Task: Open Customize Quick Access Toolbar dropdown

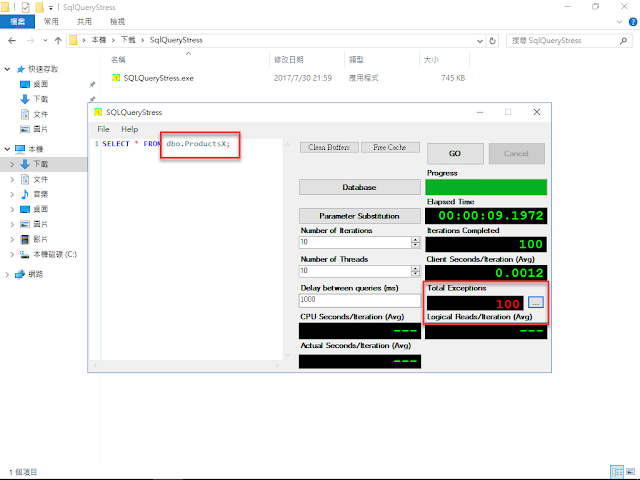Action: coord(51,7)
